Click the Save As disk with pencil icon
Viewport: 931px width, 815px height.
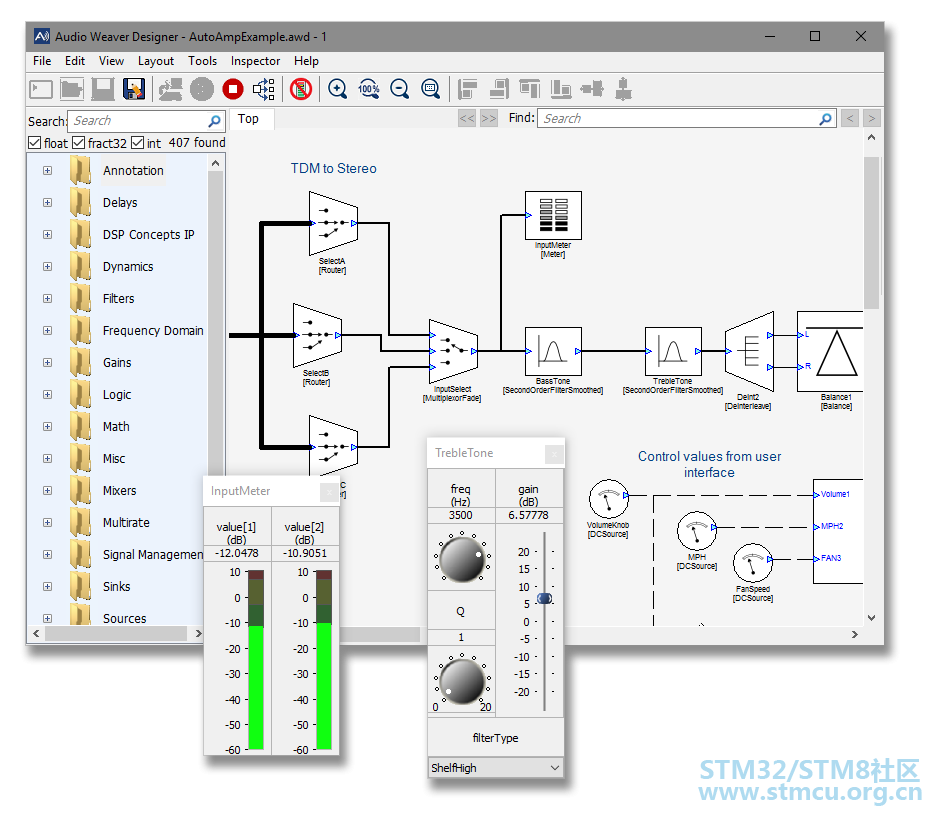pyautogui.click(x=134, y=90)
